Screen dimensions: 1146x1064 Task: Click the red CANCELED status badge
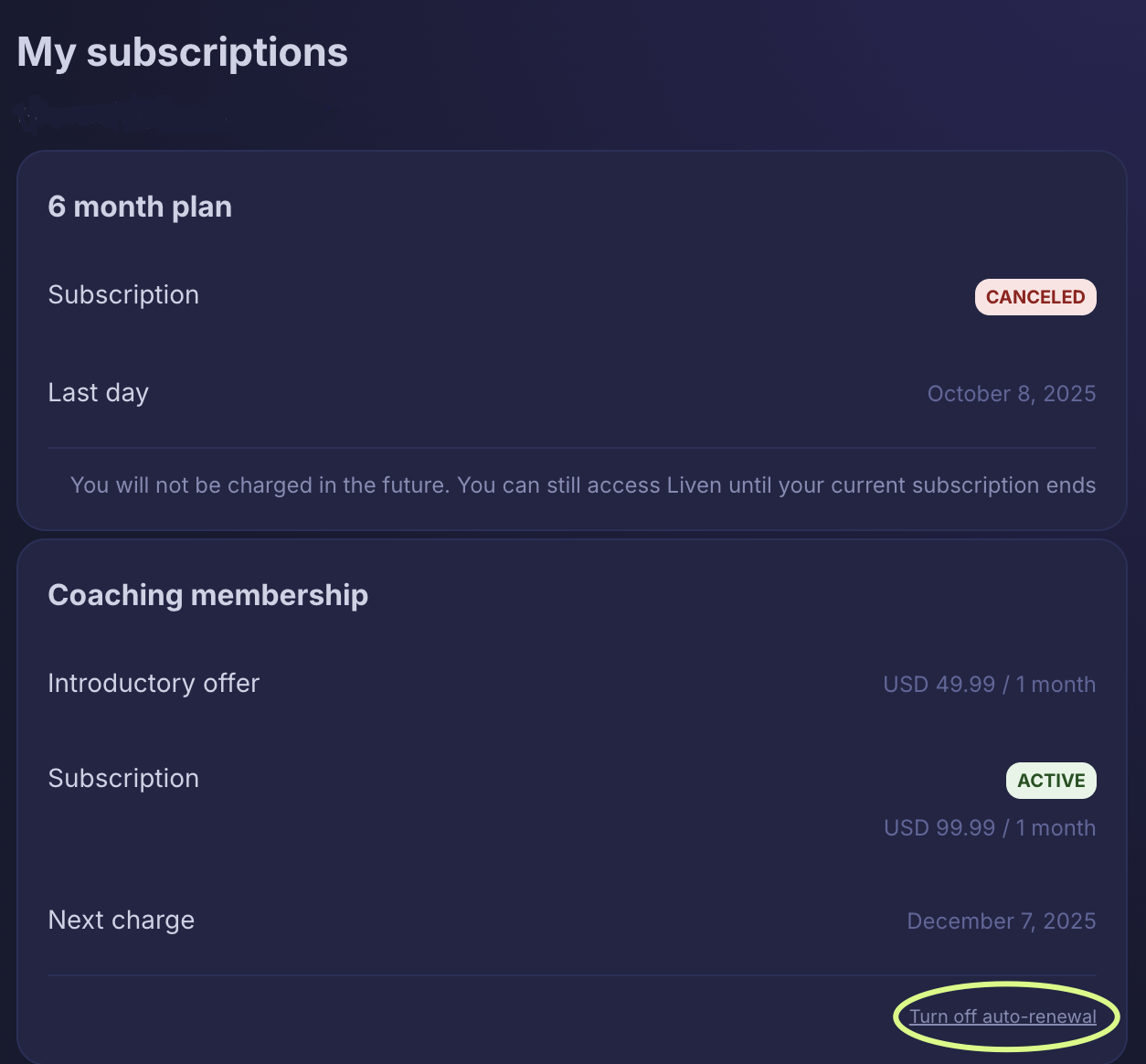click(1035, 297)
